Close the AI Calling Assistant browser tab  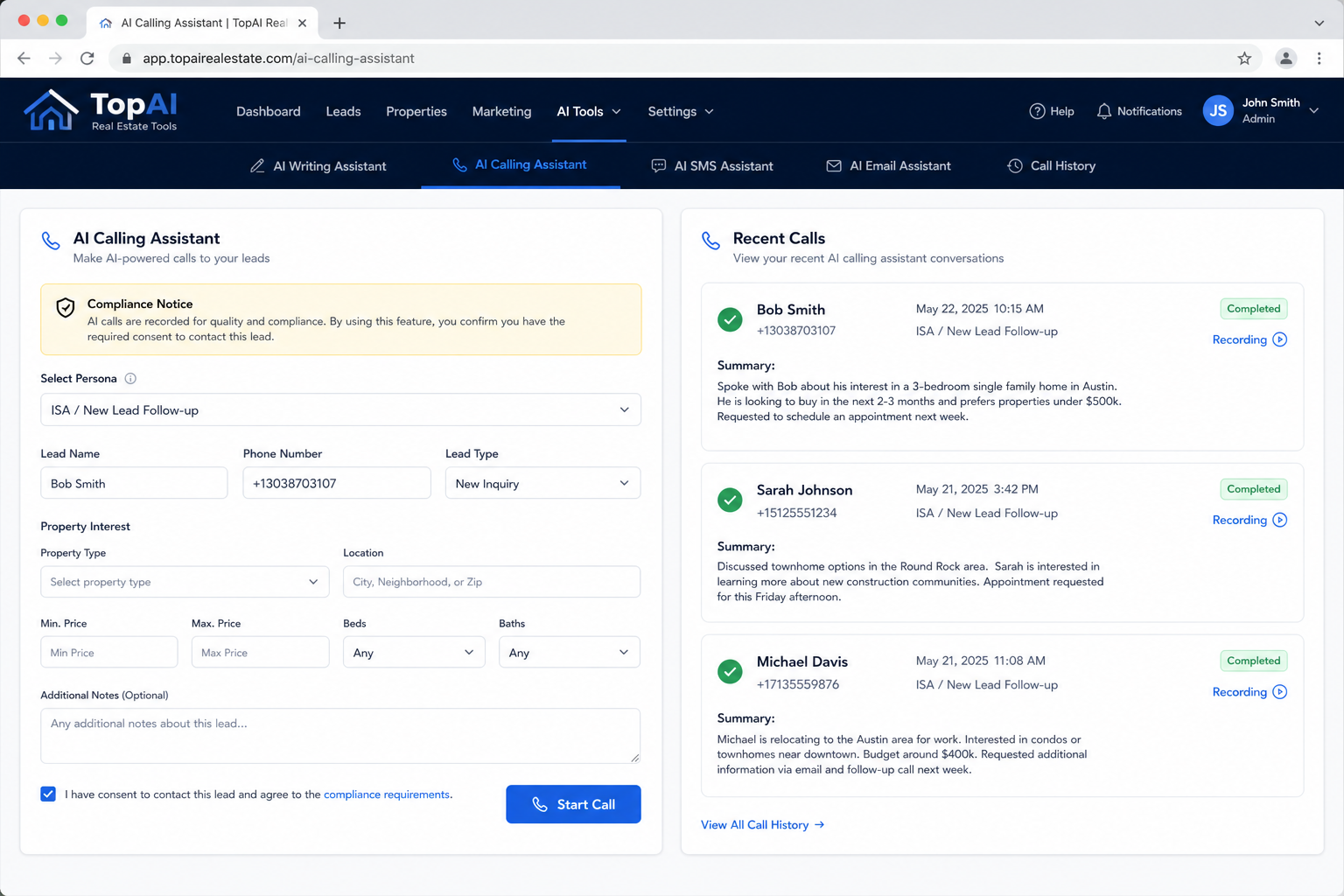302,23
